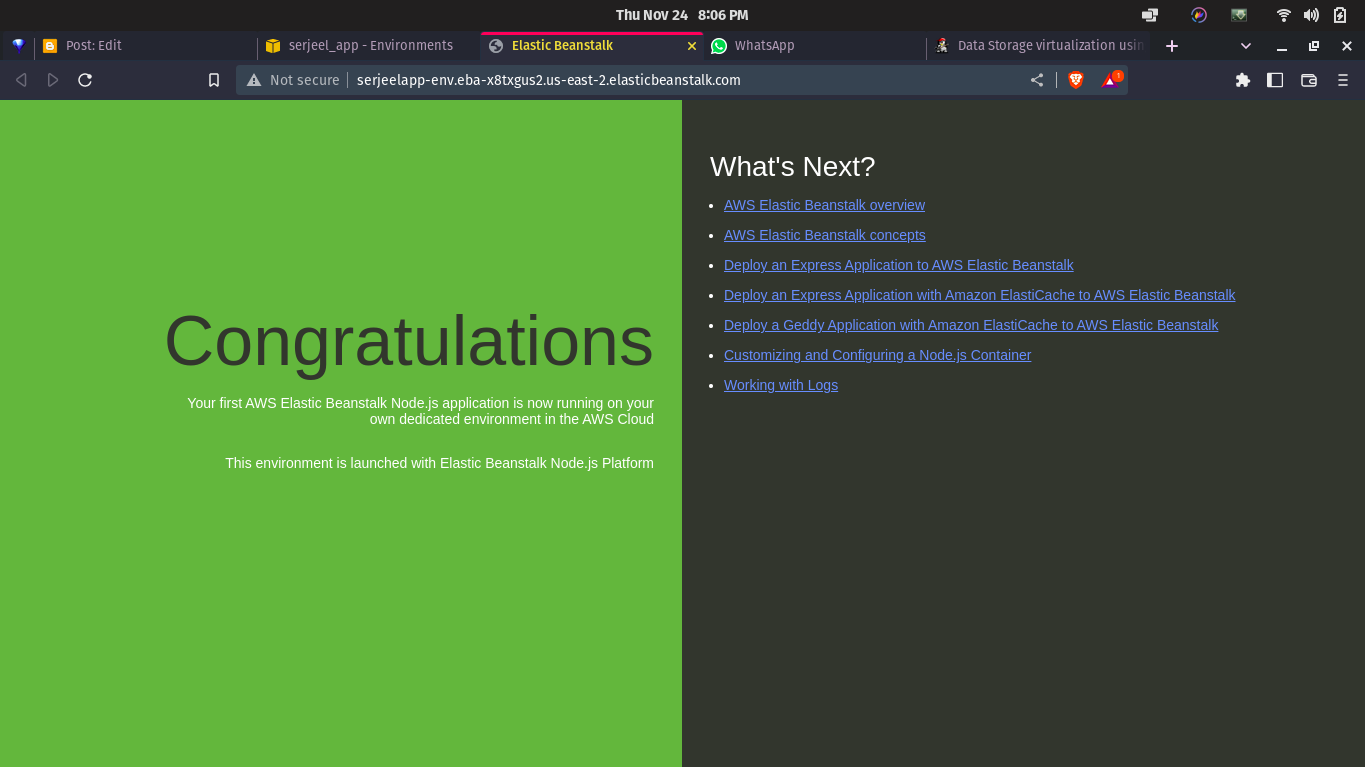Screen dimensions: 1365x767
Task: Open a new tab with plus button
Action: coord(1172,46)
